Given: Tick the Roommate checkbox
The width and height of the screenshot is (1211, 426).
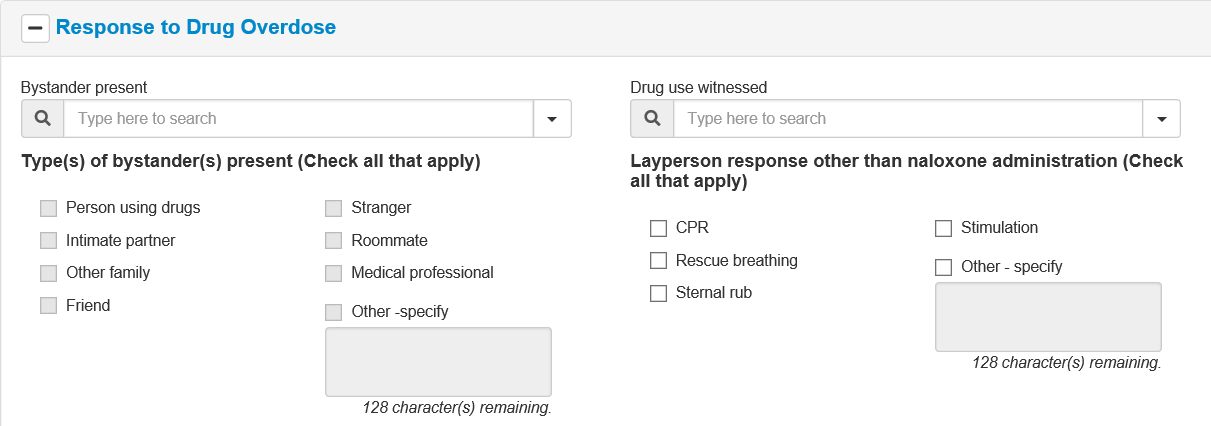Looking at the screenshot, I should tap(334, 241).
